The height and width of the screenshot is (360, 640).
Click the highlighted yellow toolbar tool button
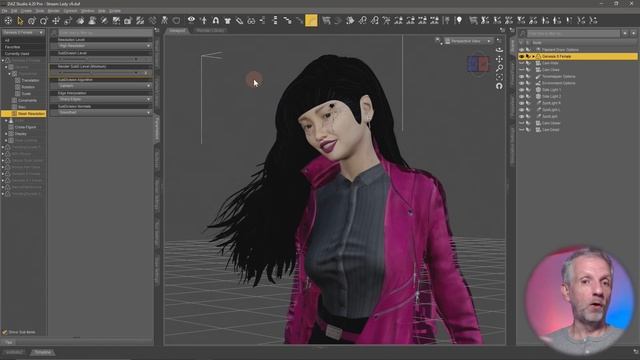(x=311, y=20)
